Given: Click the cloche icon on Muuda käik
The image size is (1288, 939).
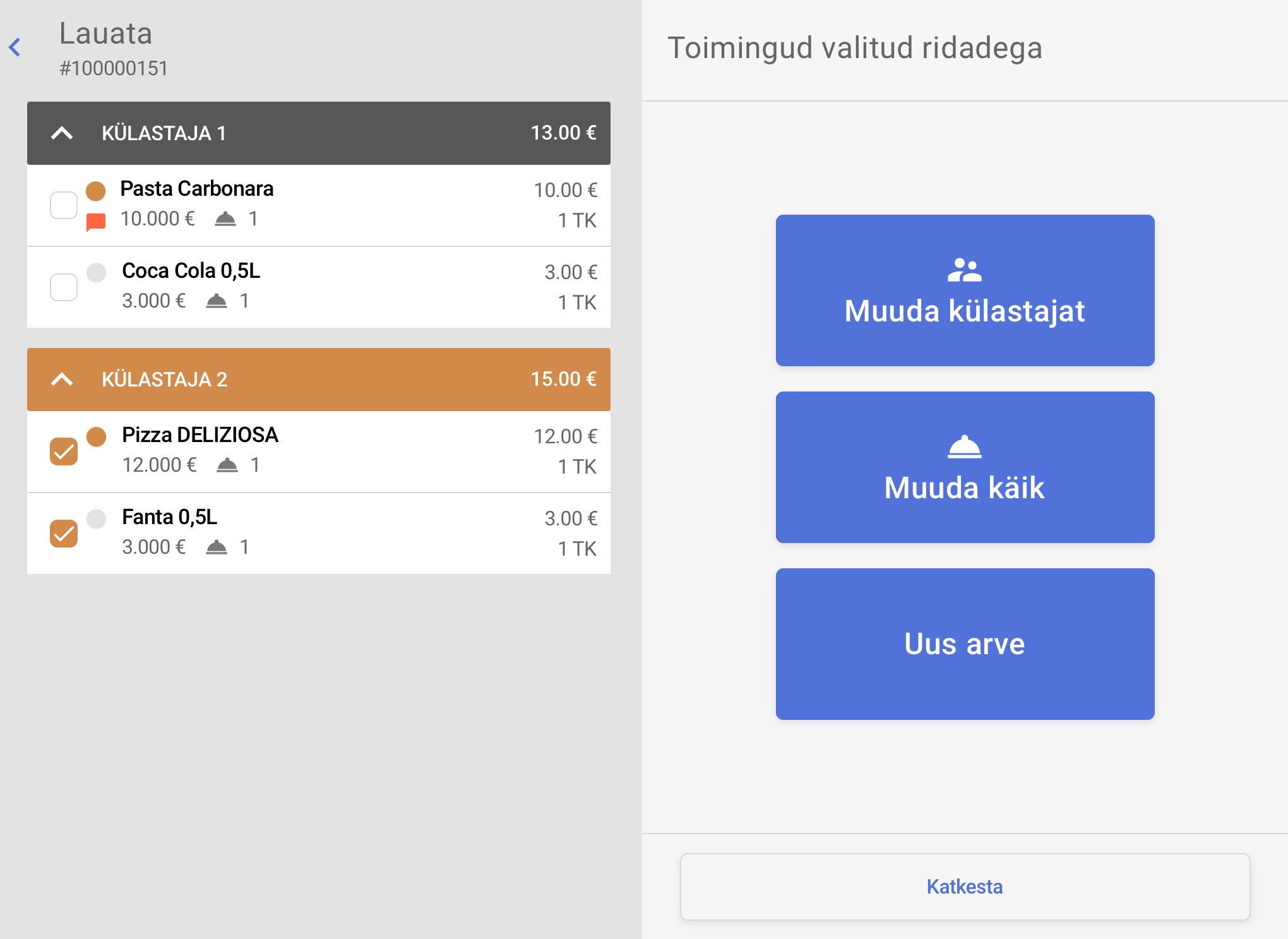Looking at the screenshot, I should coord(964,447).
